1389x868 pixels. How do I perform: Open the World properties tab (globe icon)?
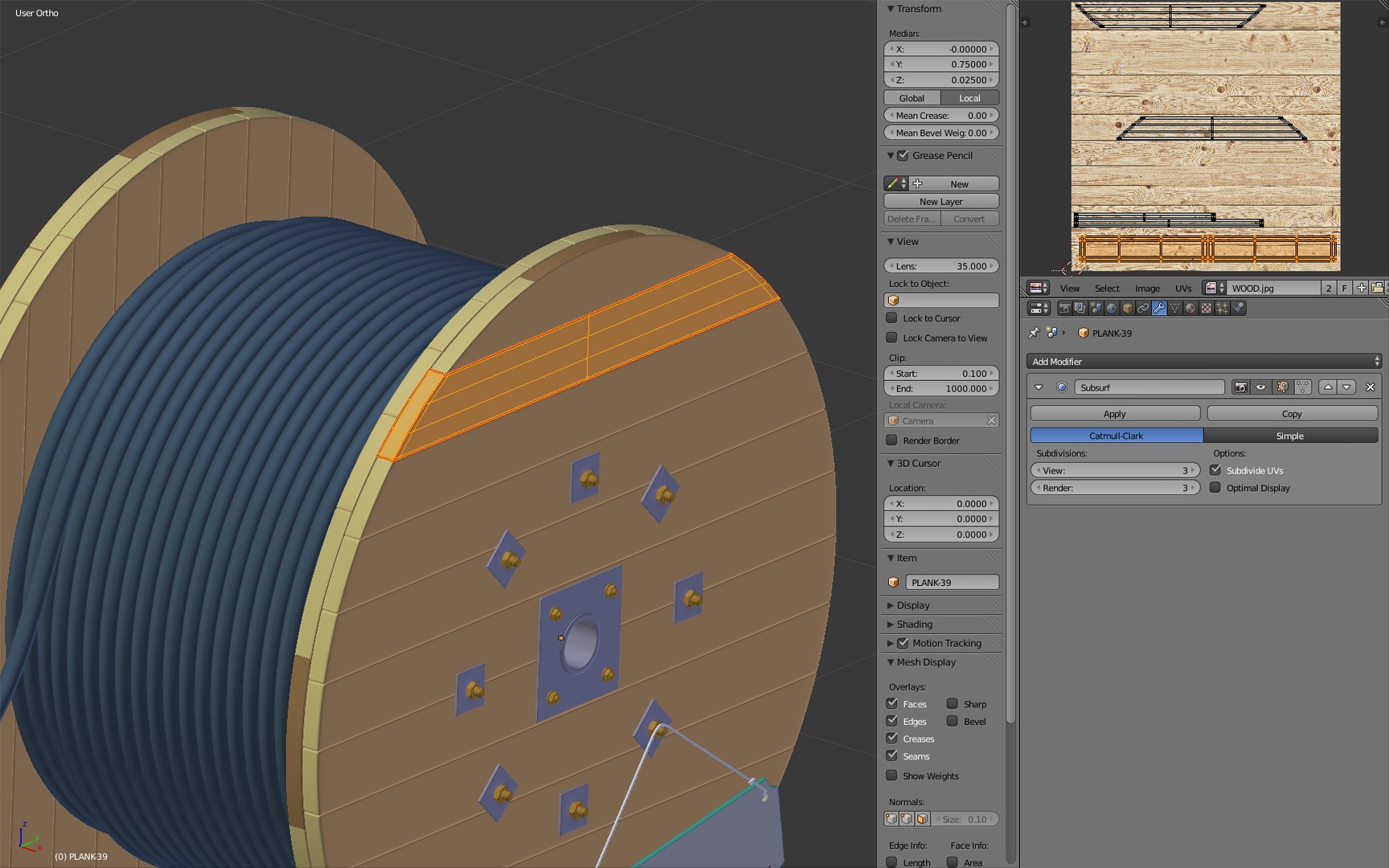(1112, 308)
